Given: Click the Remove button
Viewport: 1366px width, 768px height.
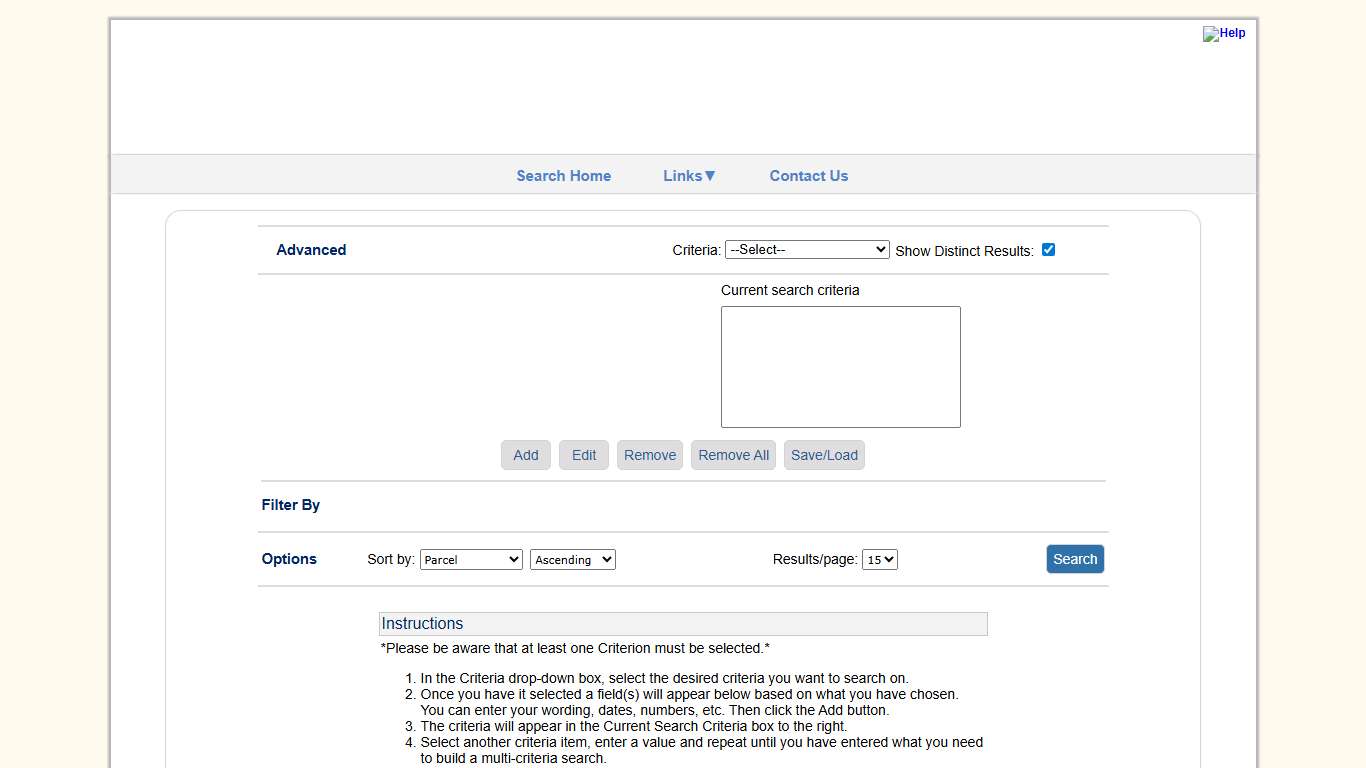Looking at the screenshot, I should pyautogui.click(x=649, y=455).
